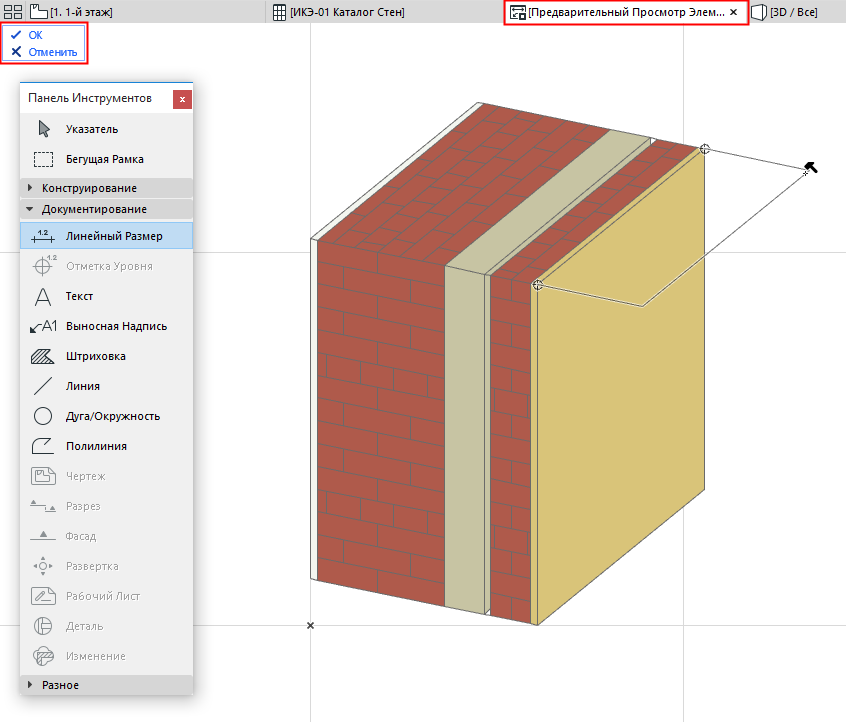846x722 pixels.
Task: Choose the Линия line tool
Action: click(106, 386)
